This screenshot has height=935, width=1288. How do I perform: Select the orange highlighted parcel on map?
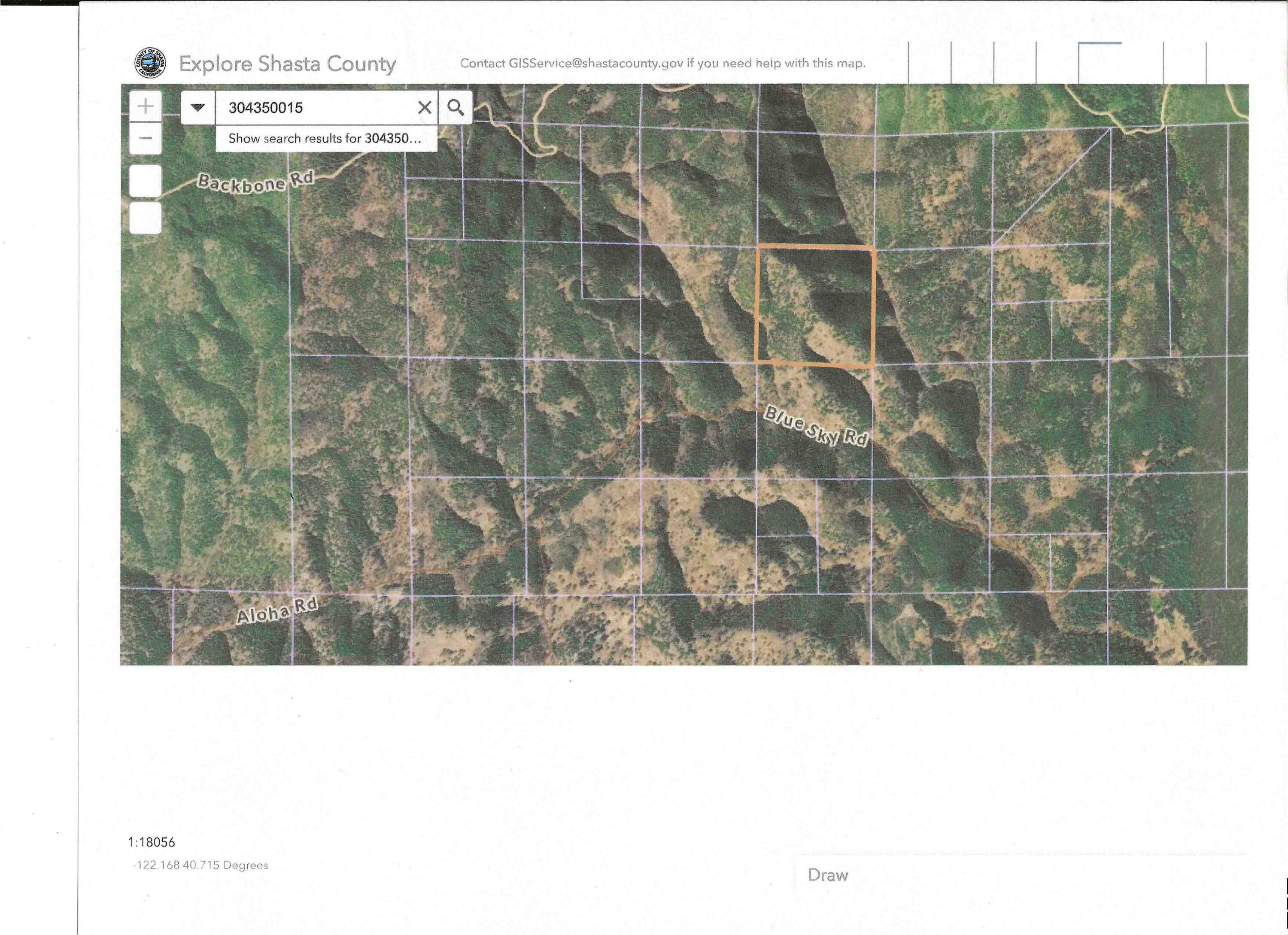point(815,307)
